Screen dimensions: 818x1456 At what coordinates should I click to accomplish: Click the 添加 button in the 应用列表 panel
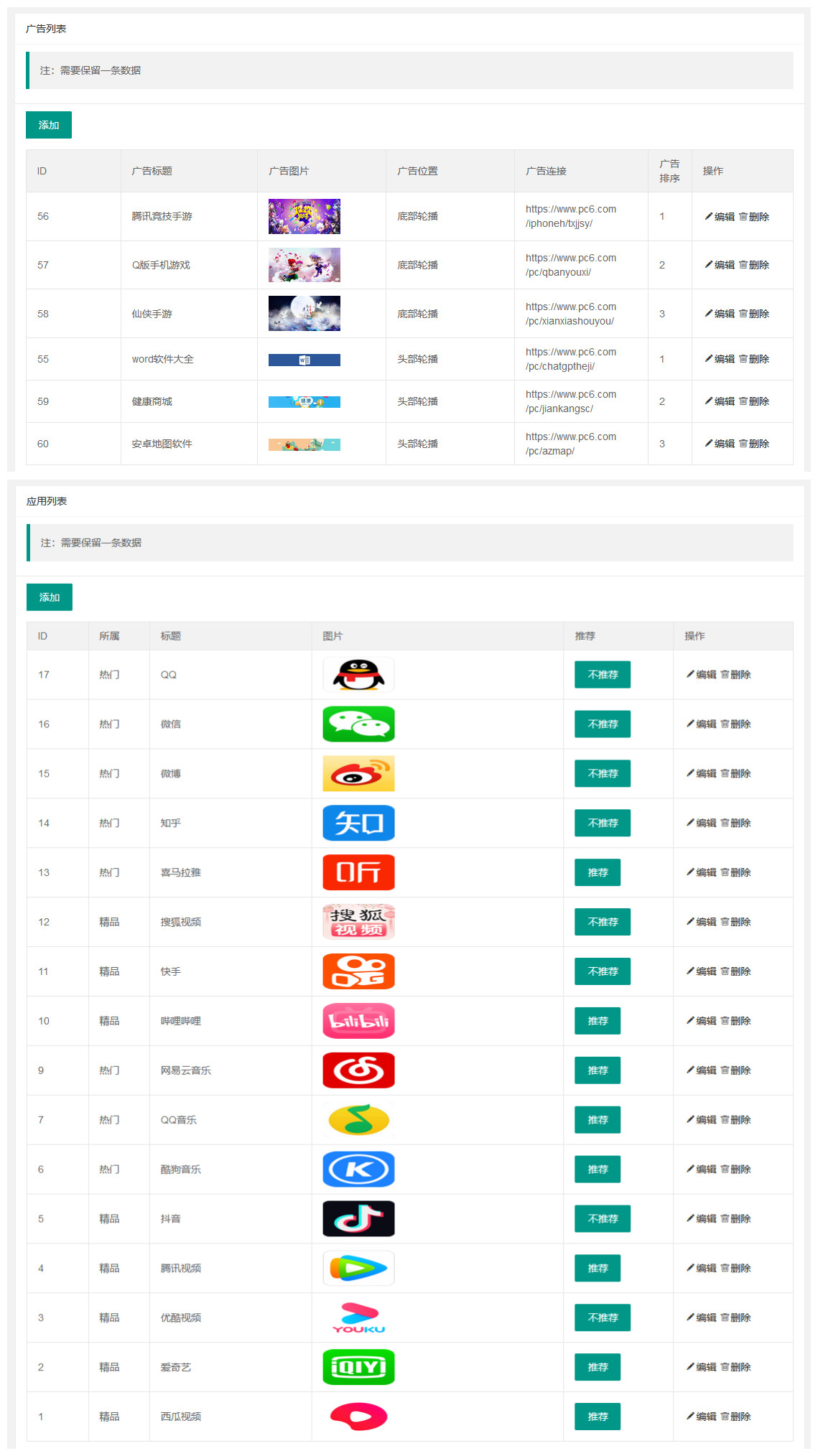pos(50,597)
